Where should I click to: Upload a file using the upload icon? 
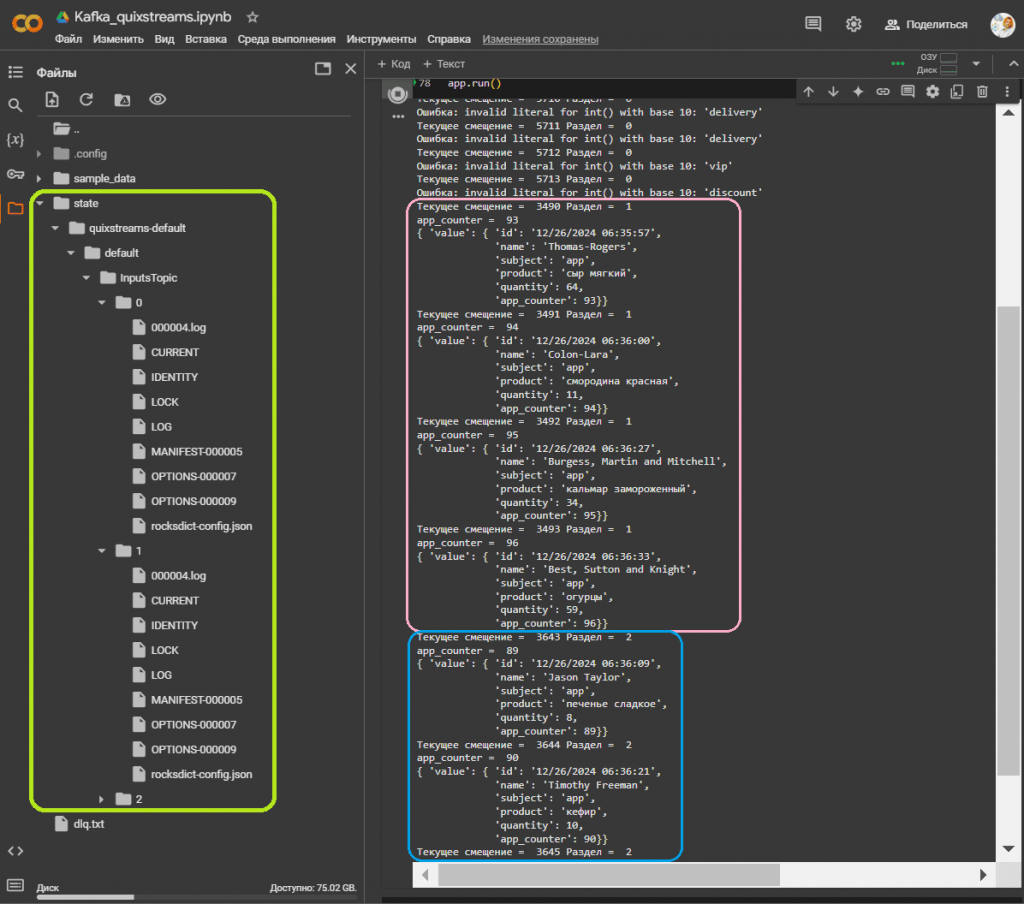(51, 98)
